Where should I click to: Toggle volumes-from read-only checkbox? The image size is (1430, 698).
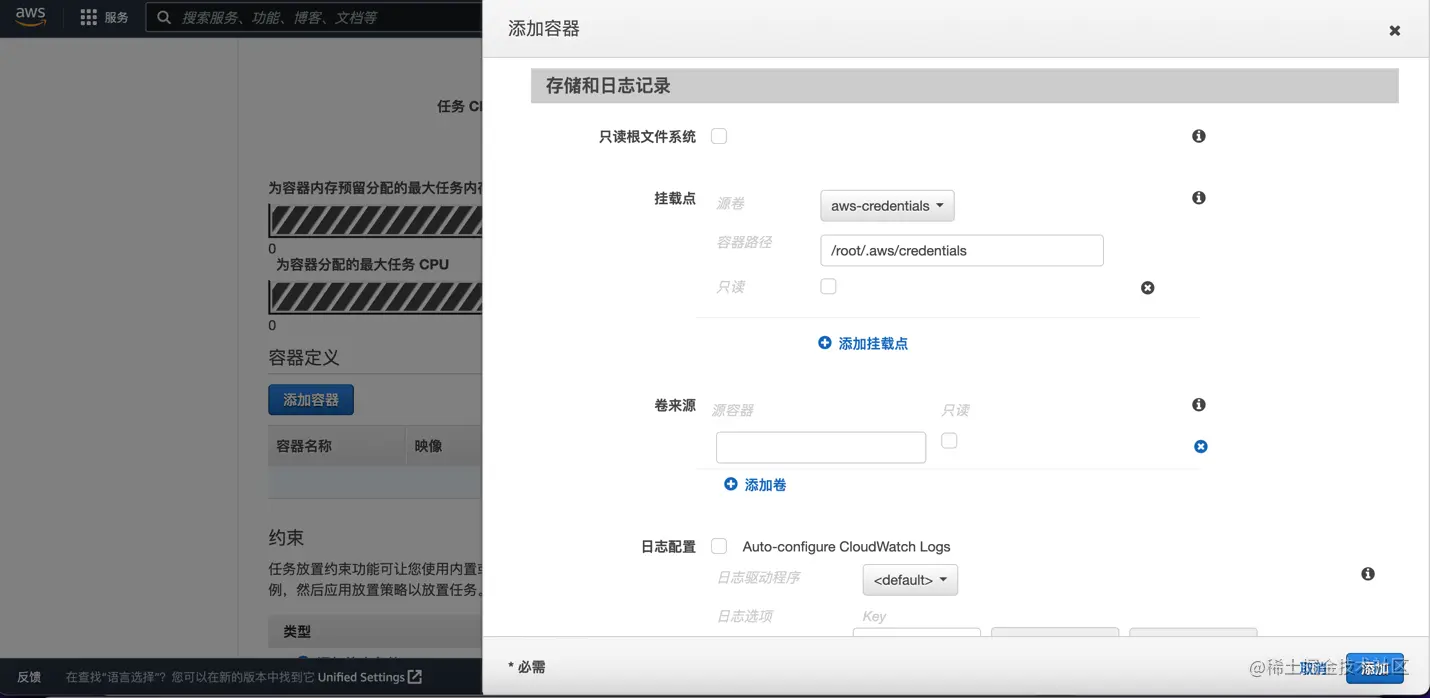[949, 440]
